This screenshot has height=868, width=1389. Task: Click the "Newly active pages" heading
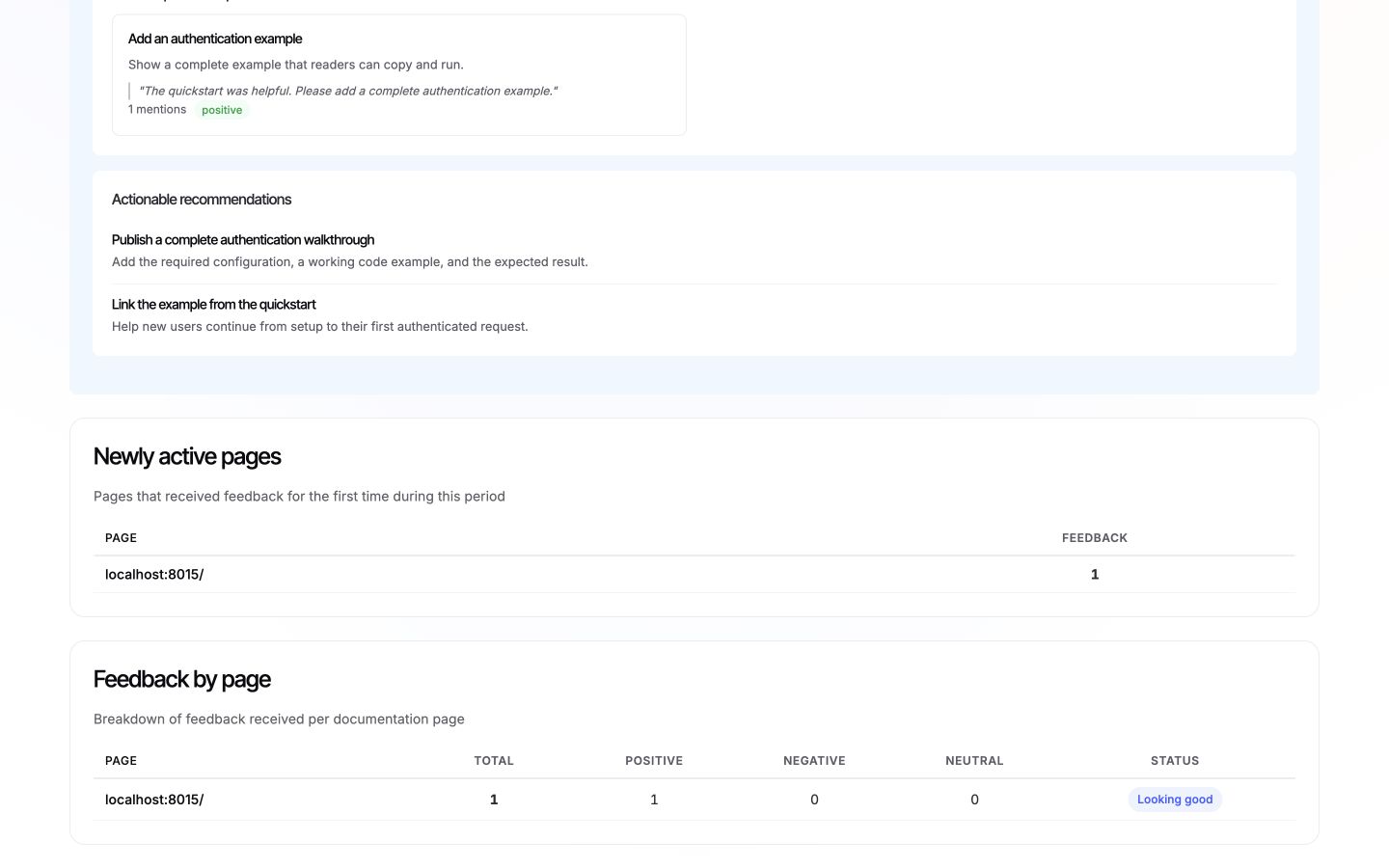point(187,456)
